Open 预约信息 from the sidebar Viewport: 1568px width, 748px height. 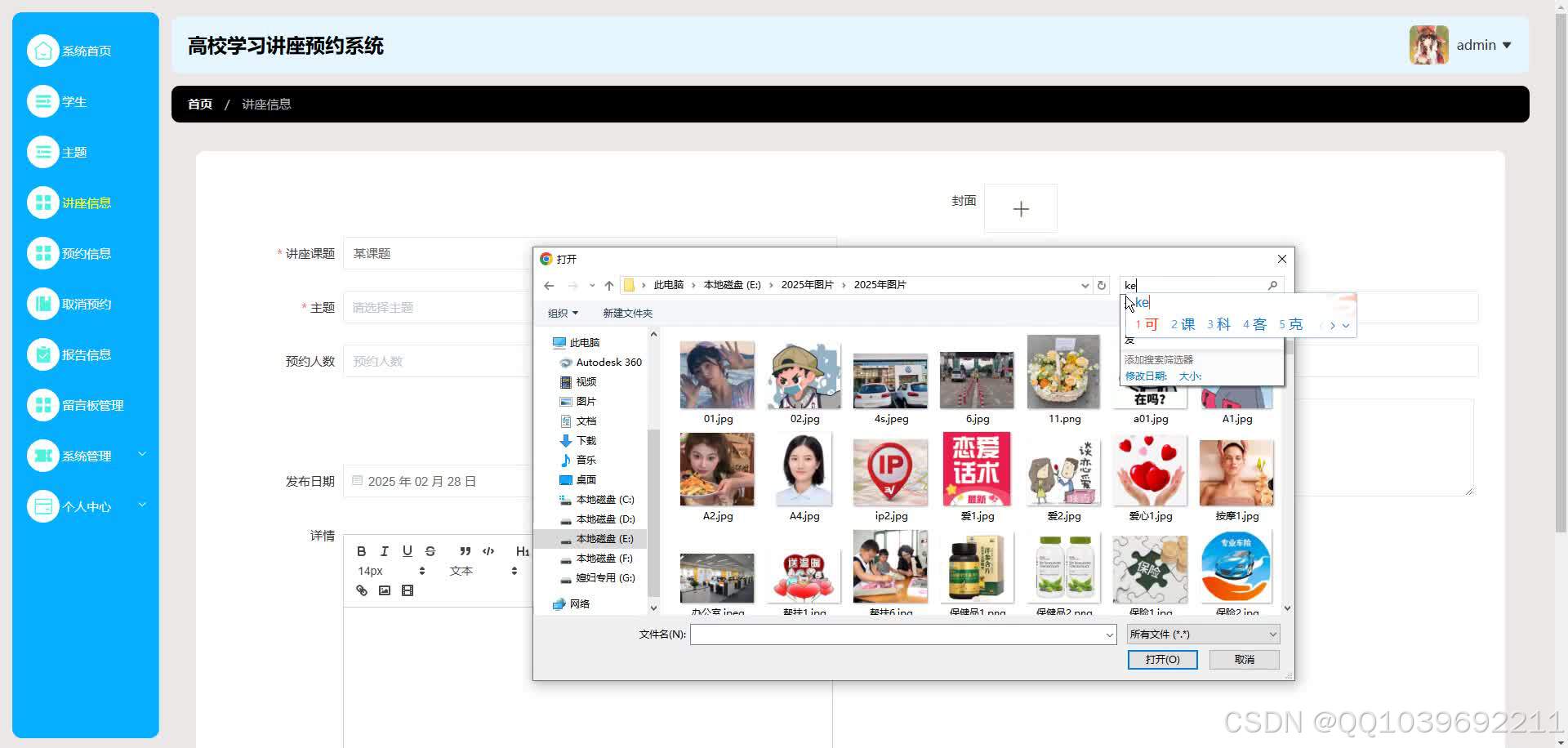pos(69,253)
